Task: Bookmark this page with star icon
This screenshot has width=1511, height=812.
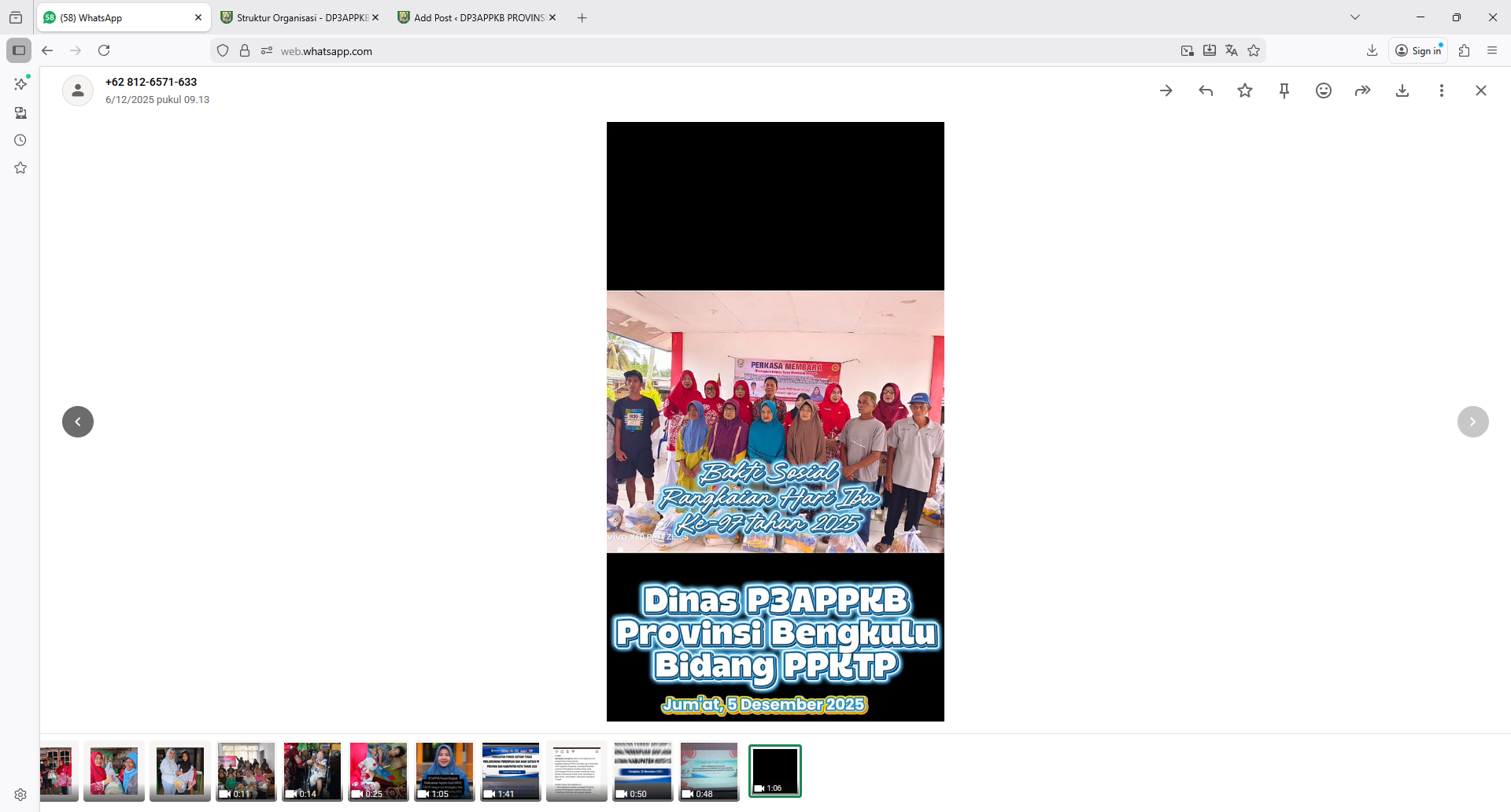Action: [1254, 50]
